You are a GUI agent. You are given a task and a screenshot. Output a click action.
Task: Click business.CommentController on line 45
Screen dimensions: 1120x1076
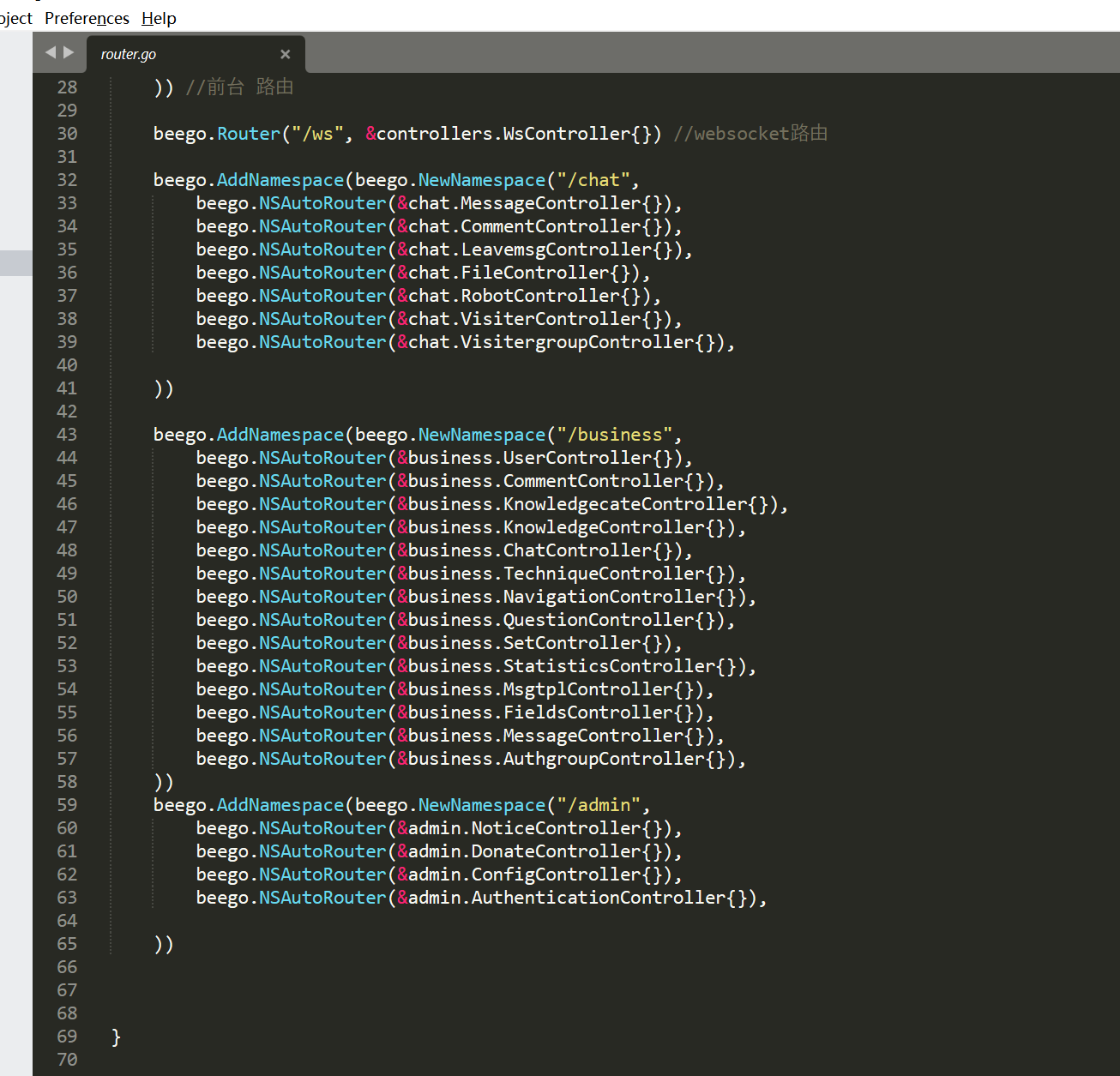(545, 481)
